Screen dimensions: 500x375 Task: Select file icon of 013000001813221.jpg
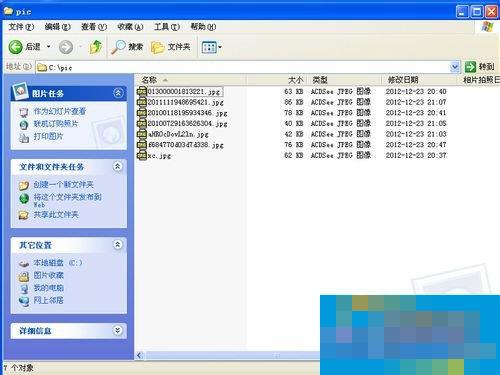pyautogui.click(x=142, y=91)
